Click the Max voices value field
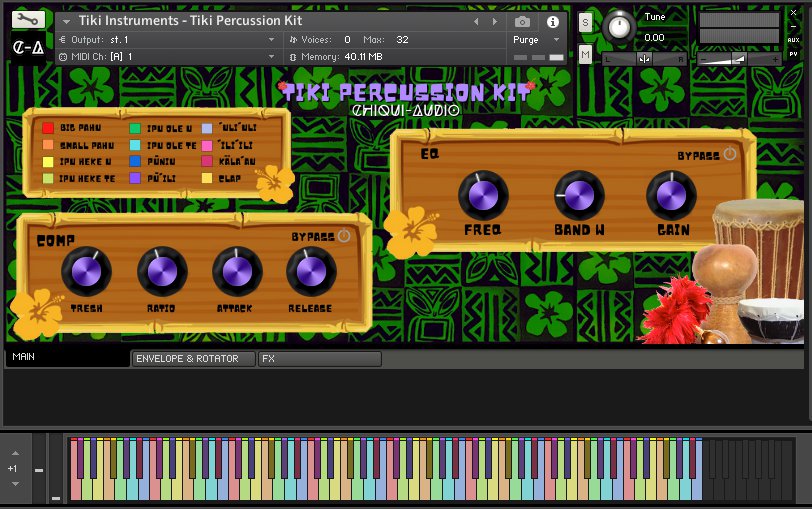This screenshot has width=812, height=509. (x=403, y=40)
